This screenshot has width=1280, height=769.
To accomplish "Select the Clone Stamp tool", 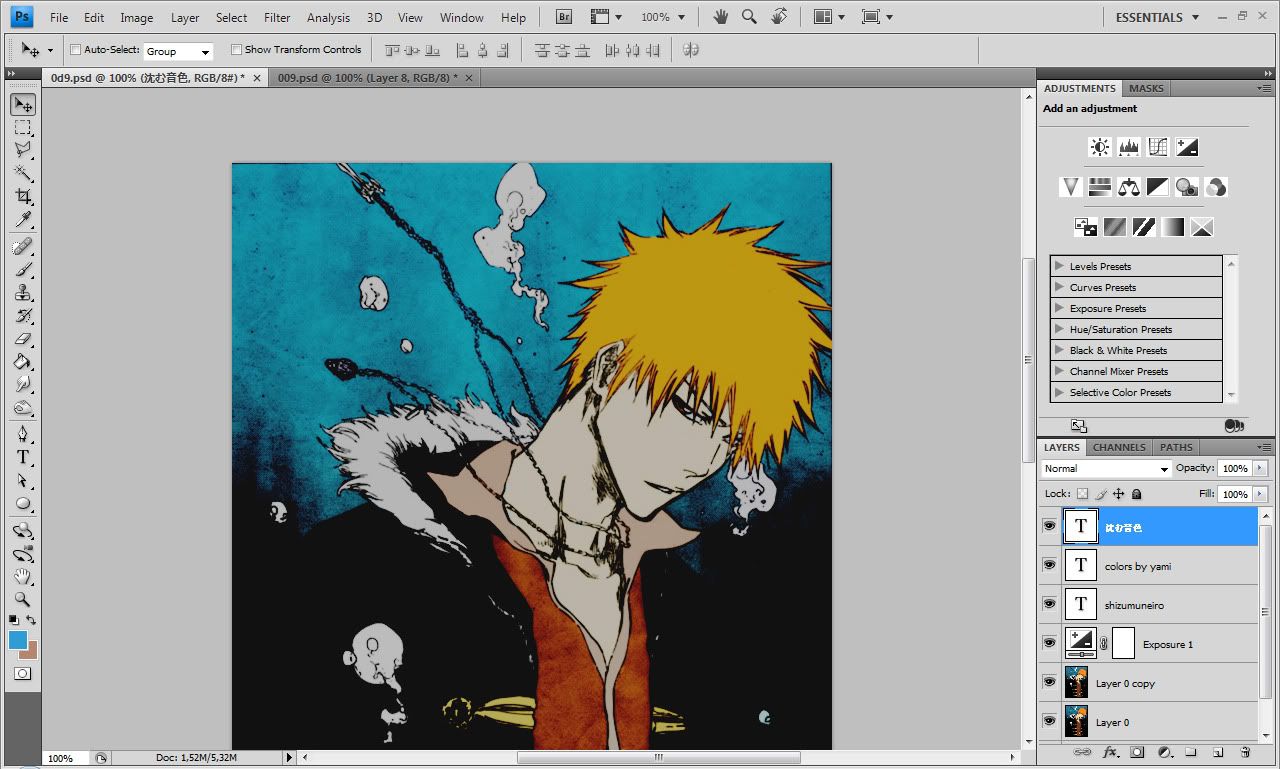I will click(22, 292).
